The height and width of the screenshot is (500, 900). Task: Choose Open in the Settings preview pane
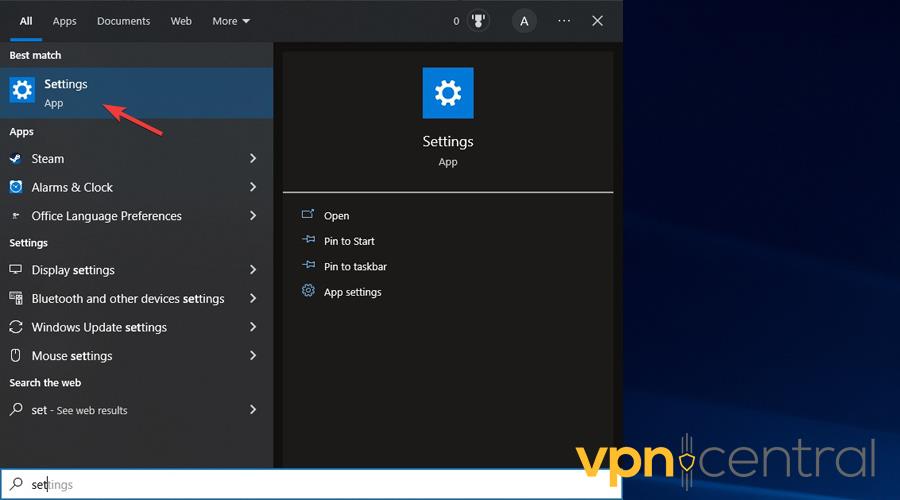(x=336, y=216)
